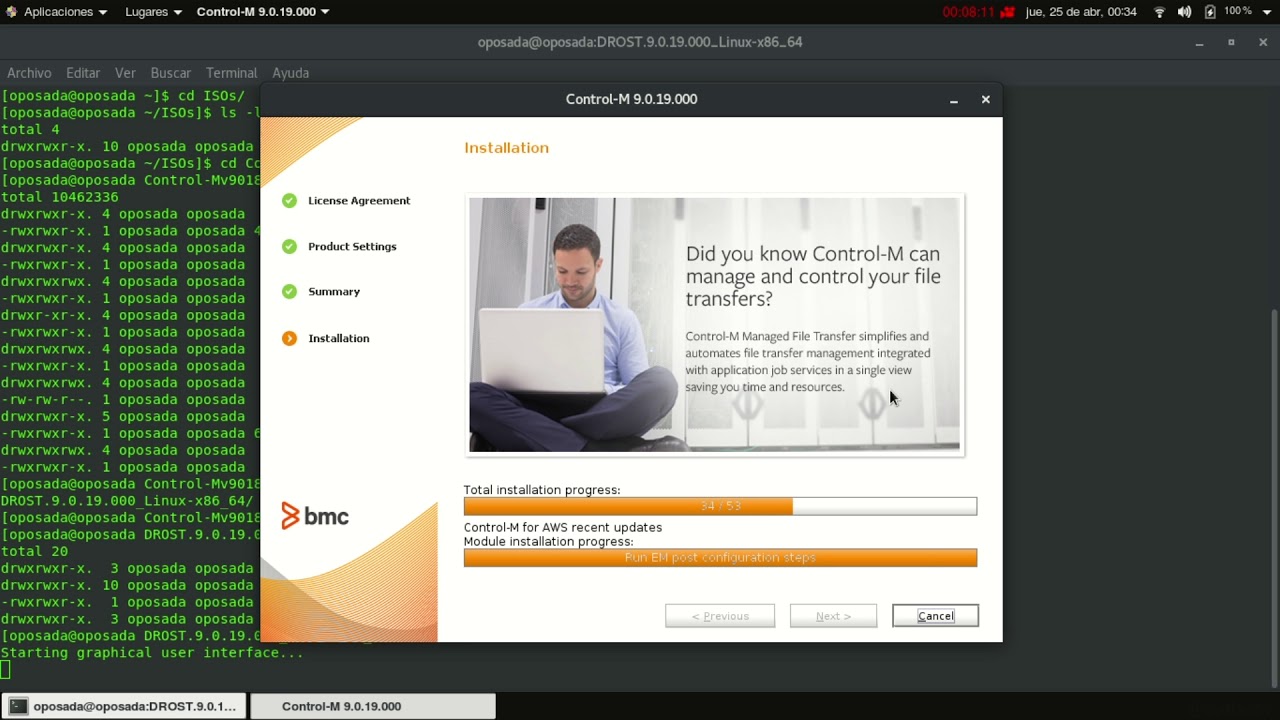Maximize the terminal window
The image size is (1280, 720).
point(1231,42)
